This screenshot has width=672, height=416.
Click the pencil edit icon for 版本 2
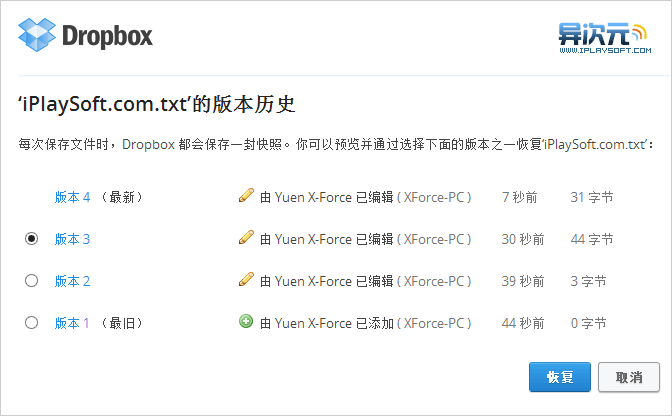tap(246, 279)
